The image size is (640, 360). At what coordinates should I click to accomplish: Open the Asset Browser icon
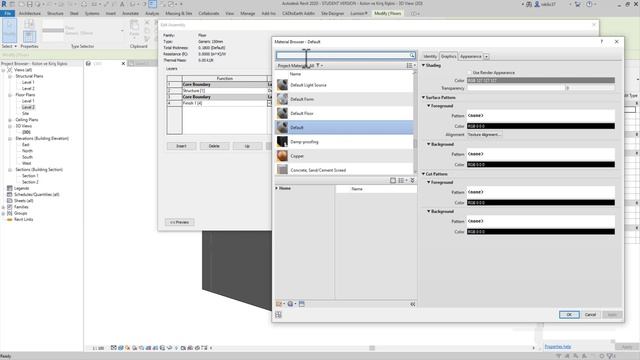302,304
